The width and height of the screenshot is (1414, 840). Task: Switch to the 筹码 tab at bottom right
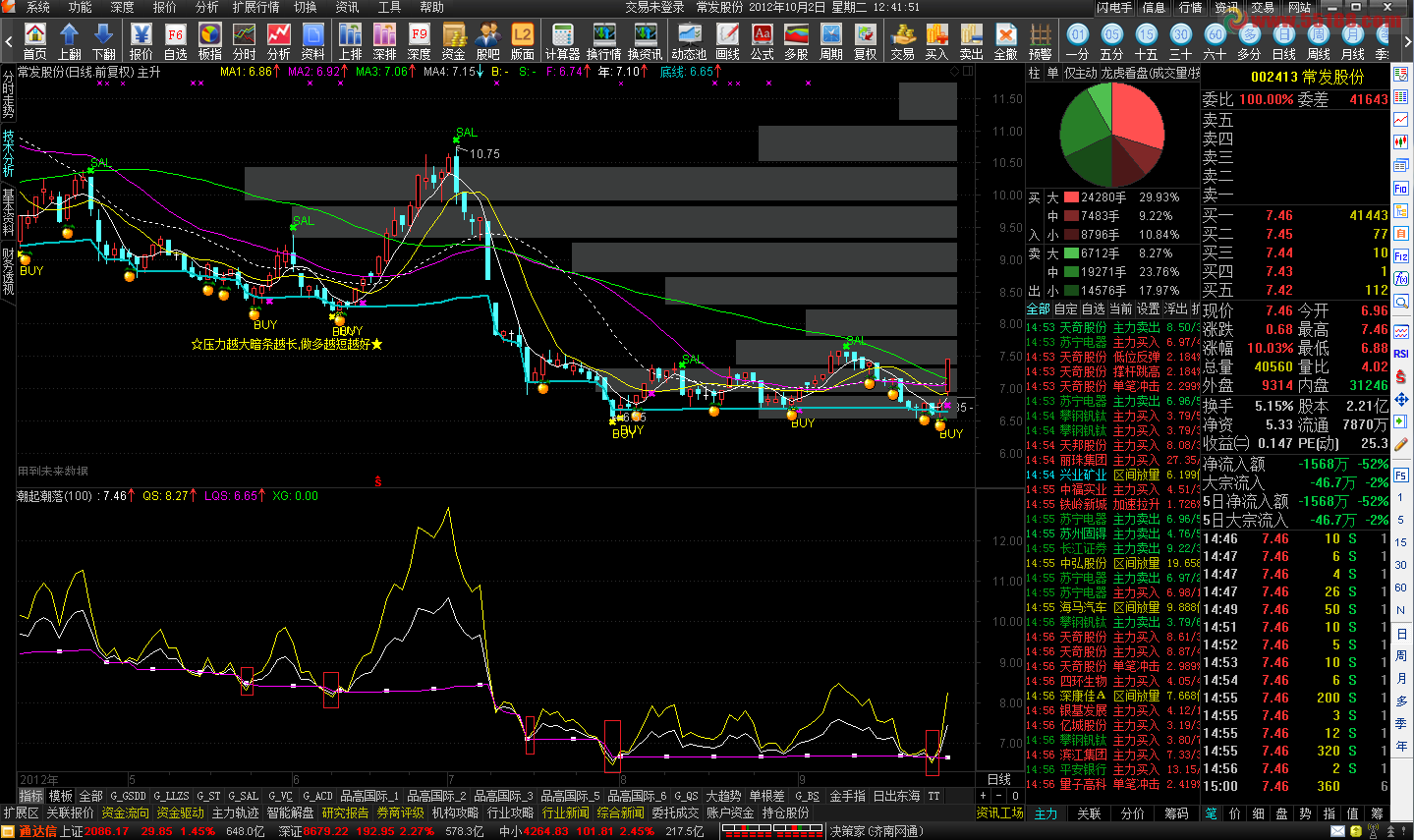point(1176,813)
